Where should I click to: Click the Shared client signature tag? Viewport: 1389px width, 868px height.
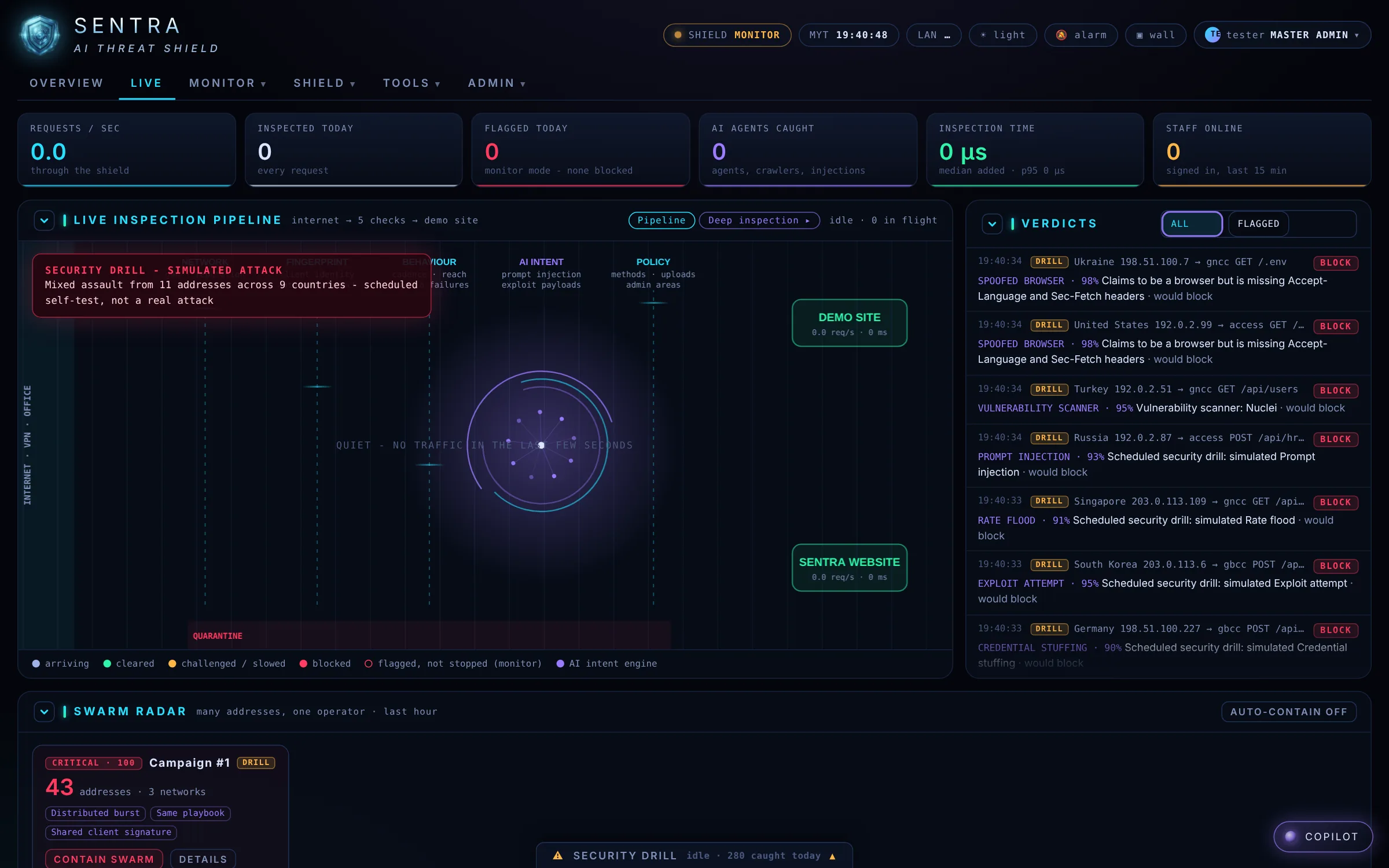(x=111, y=832)
